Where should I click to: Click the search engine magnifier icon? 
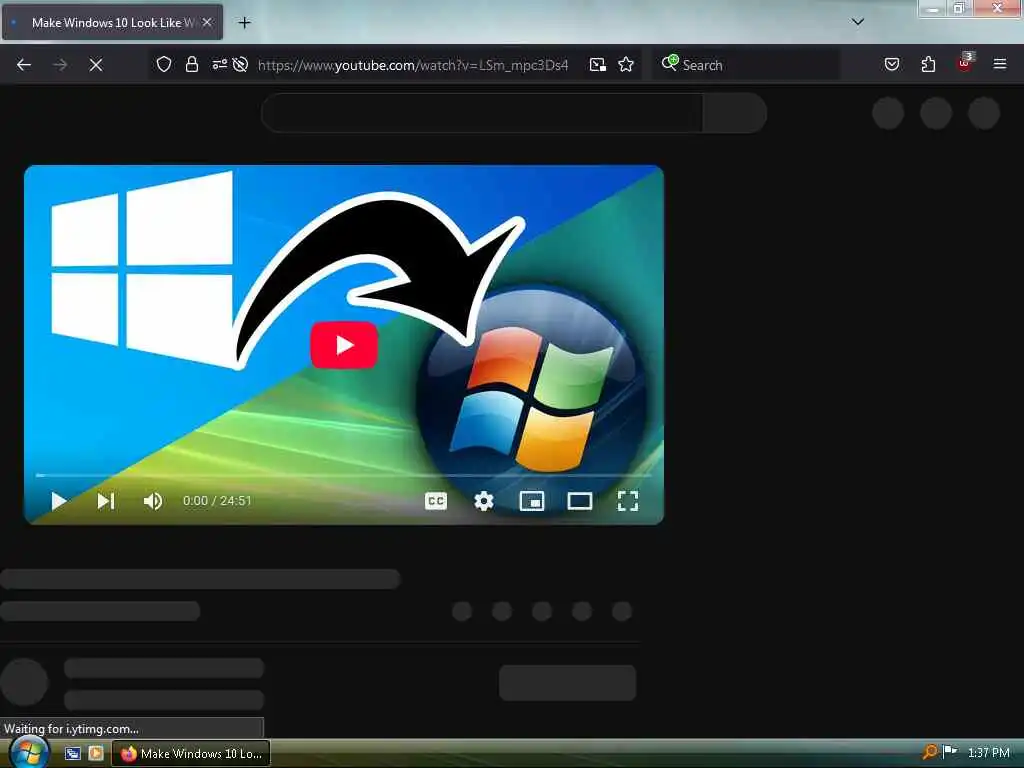pos(669,63)
